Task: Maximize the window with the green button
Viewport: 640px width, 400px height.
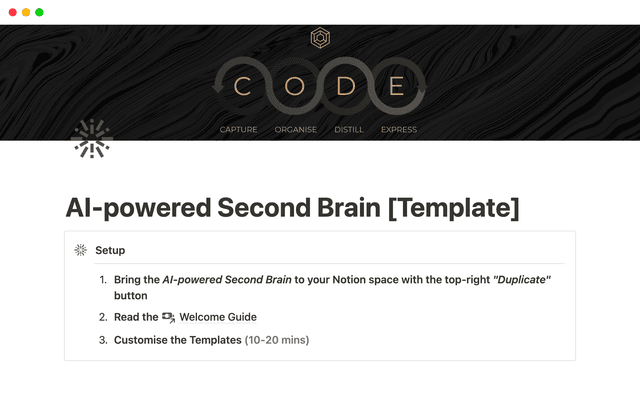Action: pos(40,12)
